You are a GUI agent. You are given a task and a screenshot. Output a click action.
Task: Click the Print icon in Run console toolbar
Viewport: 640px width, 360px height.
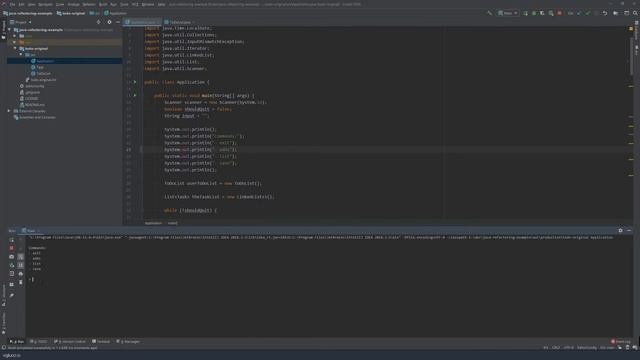coord(21,273)
